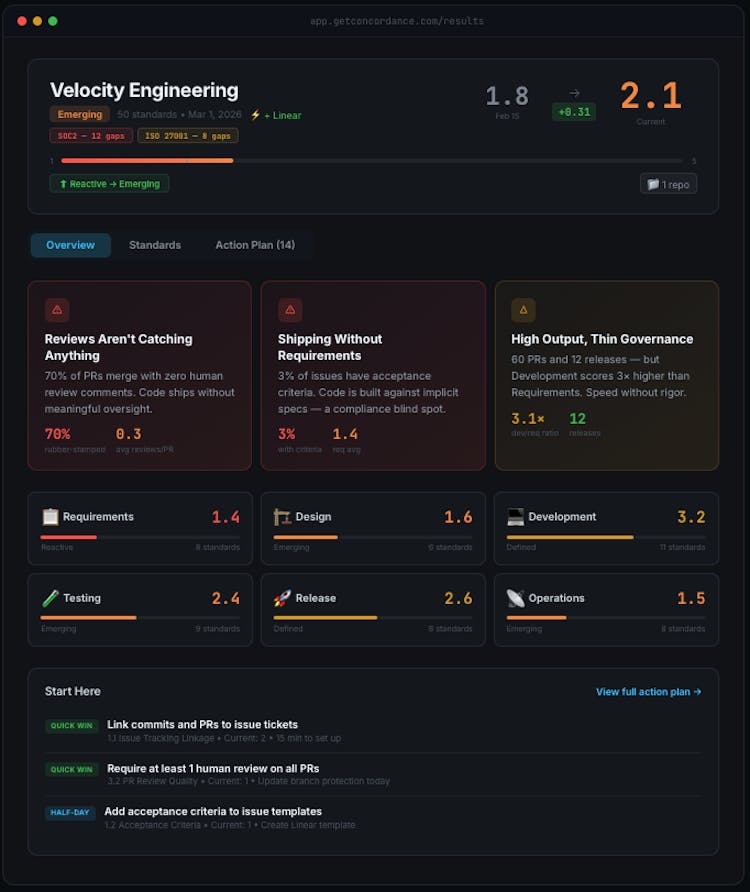Click the Requirements clipboard icon
750x892 pixels.
point(50,517)
